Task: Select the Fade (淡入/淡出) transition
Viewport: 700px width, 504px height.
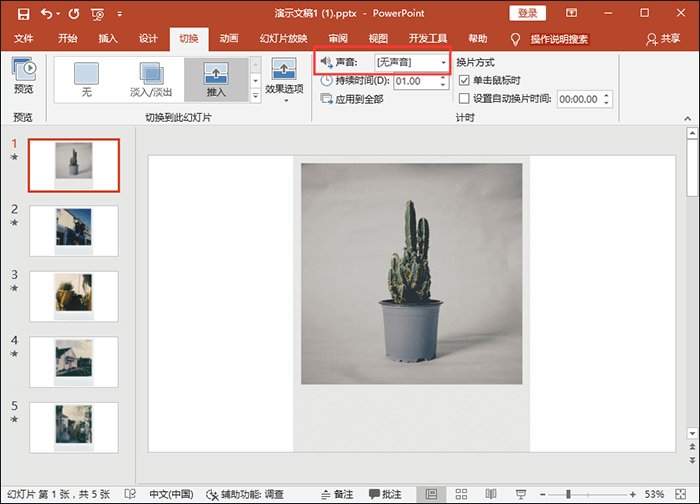Action: point(152,79)
